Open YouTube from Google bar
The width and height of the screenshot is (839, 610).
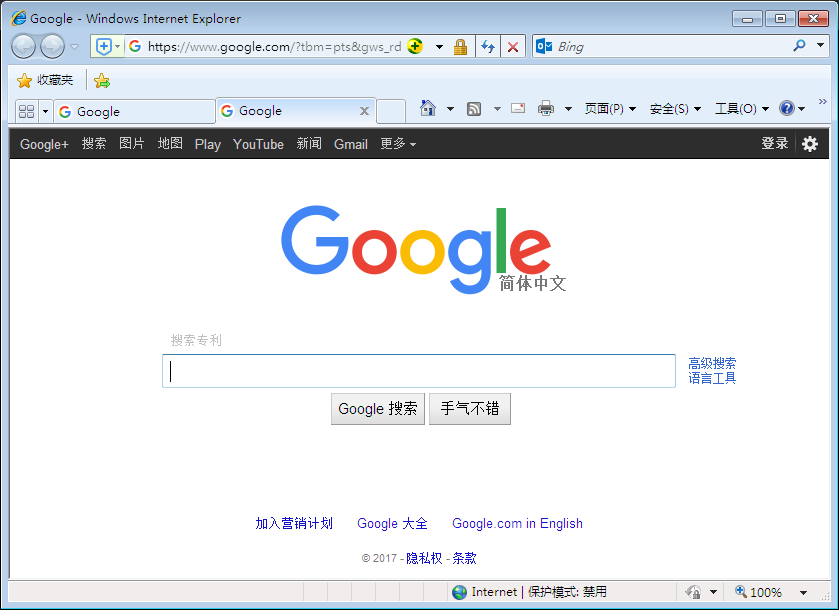(258, 144)
